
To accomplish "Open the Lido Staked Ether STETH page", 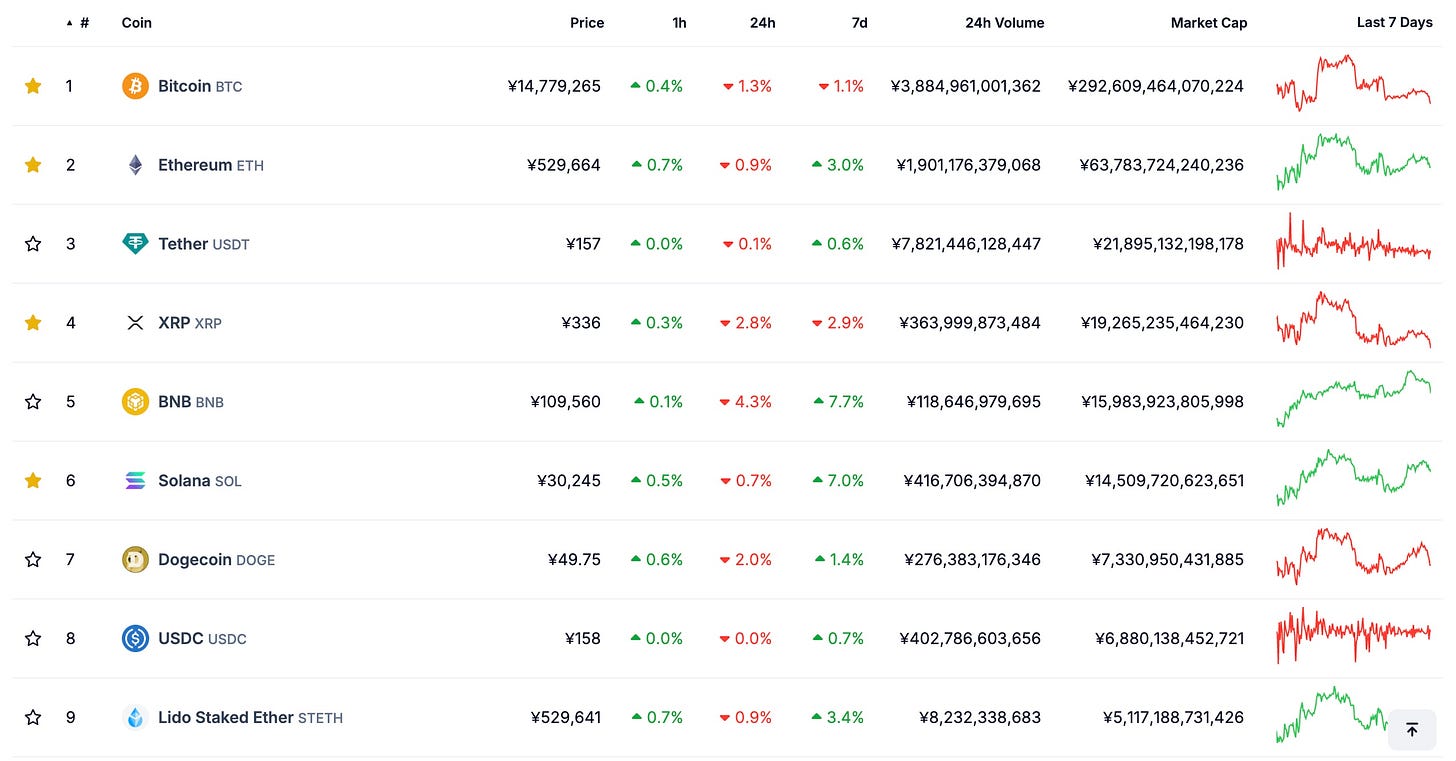I will pos(250,718).
